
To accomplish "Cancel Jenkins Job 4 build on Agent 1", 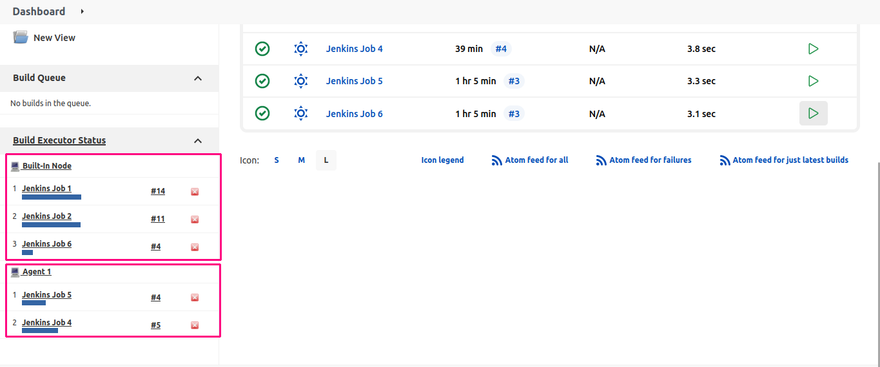I will coord(195,325).
